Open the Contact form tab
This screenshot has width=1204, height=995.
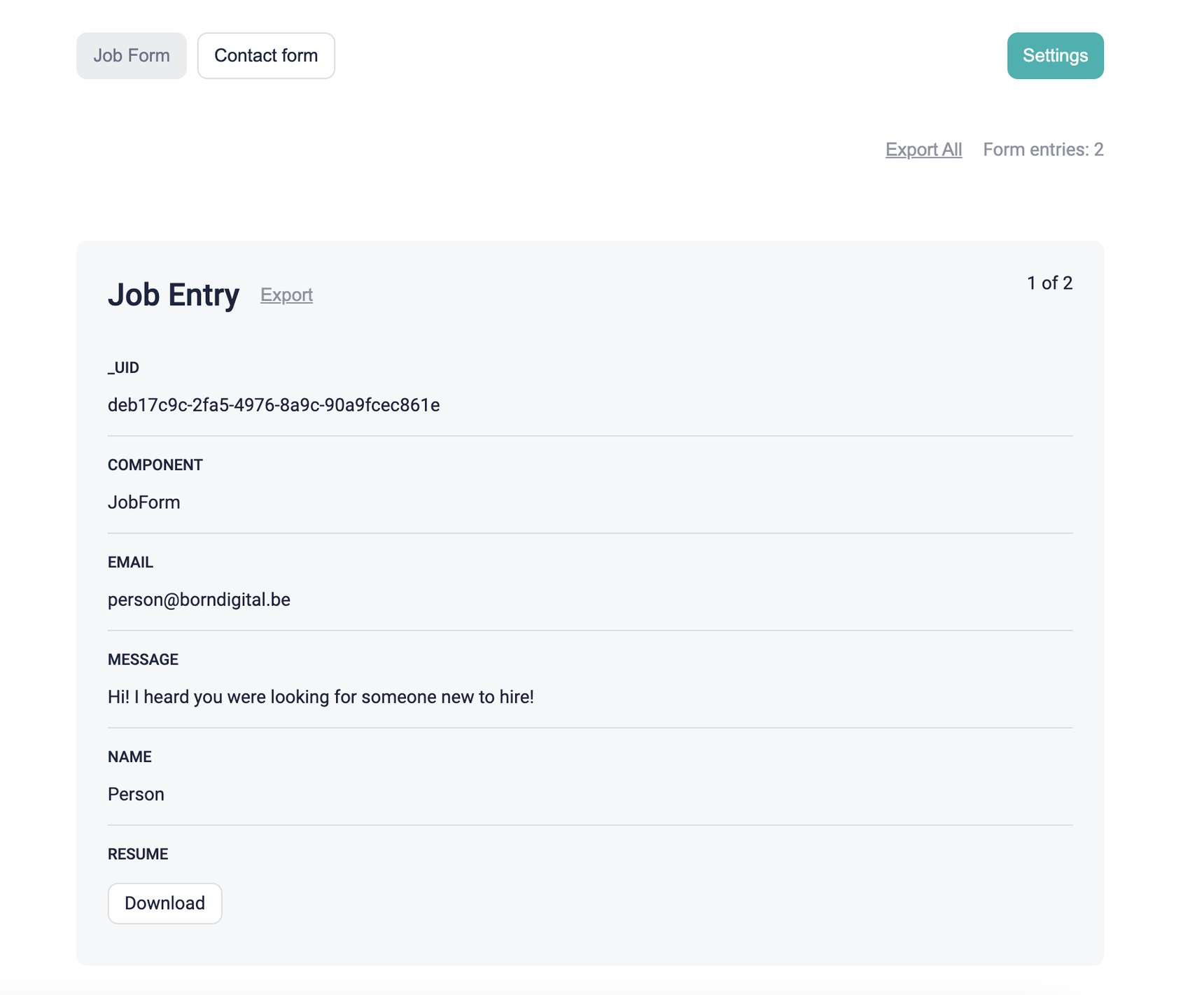[266, 56]
